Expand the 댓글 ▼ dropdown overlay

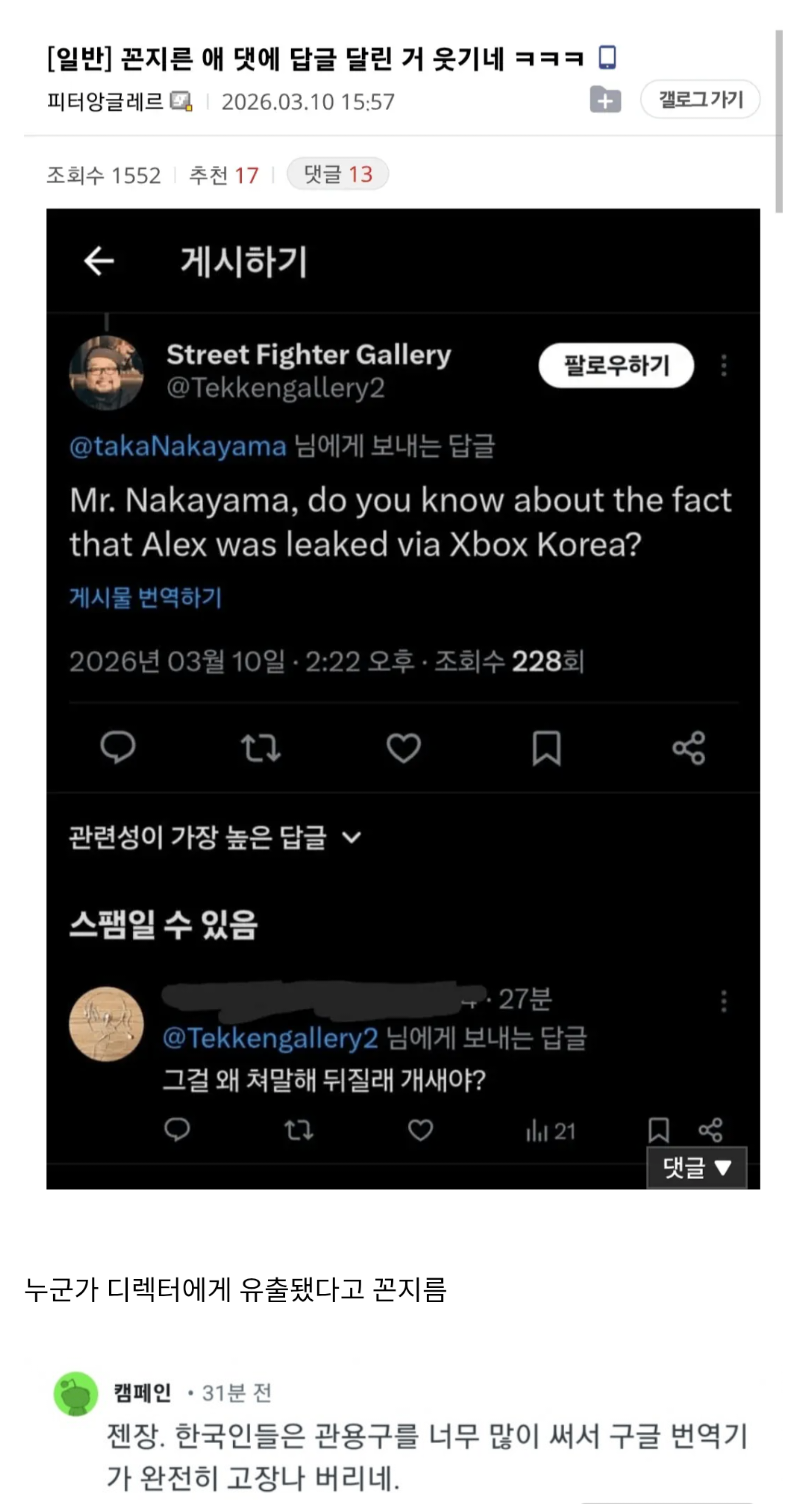(697, 1167)
